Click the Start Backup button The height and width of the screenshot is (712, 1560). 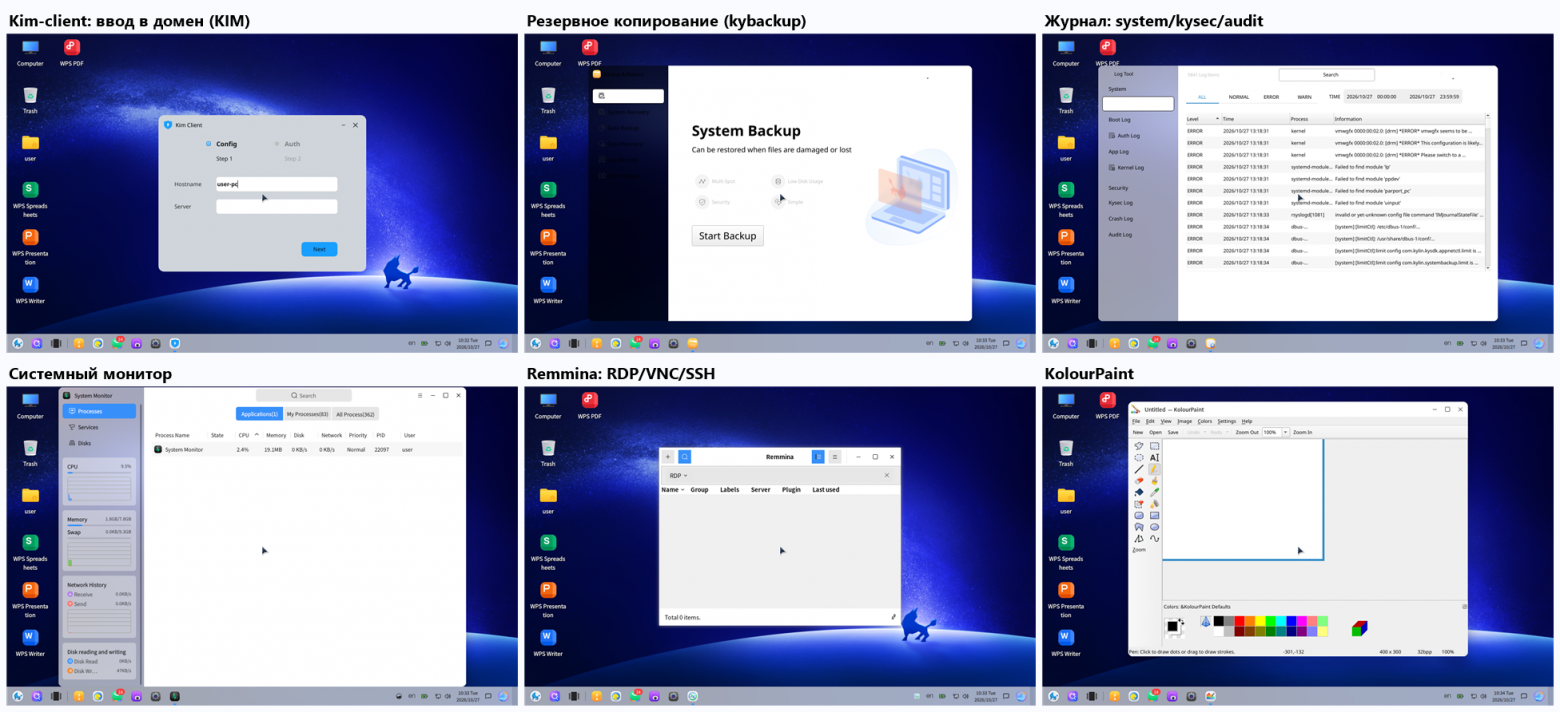pyautogui.click(x=727, y=236)
